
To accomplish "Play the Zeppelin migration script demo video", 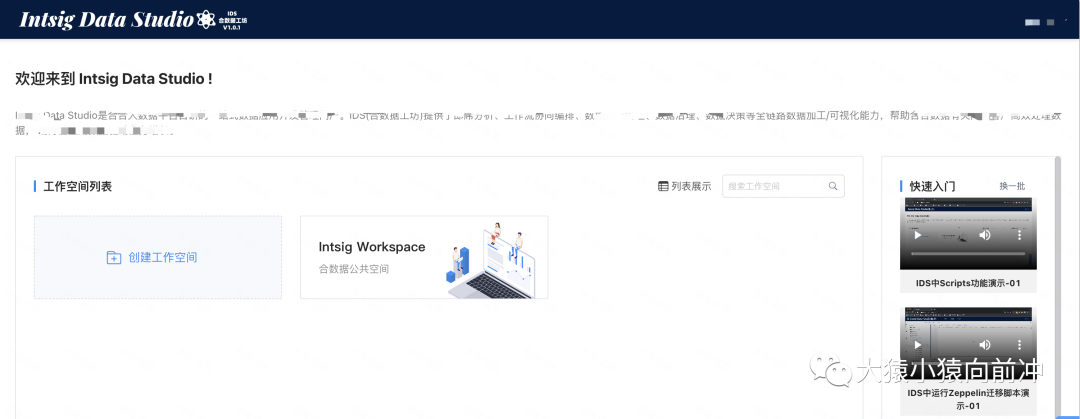I will [918, 345].
